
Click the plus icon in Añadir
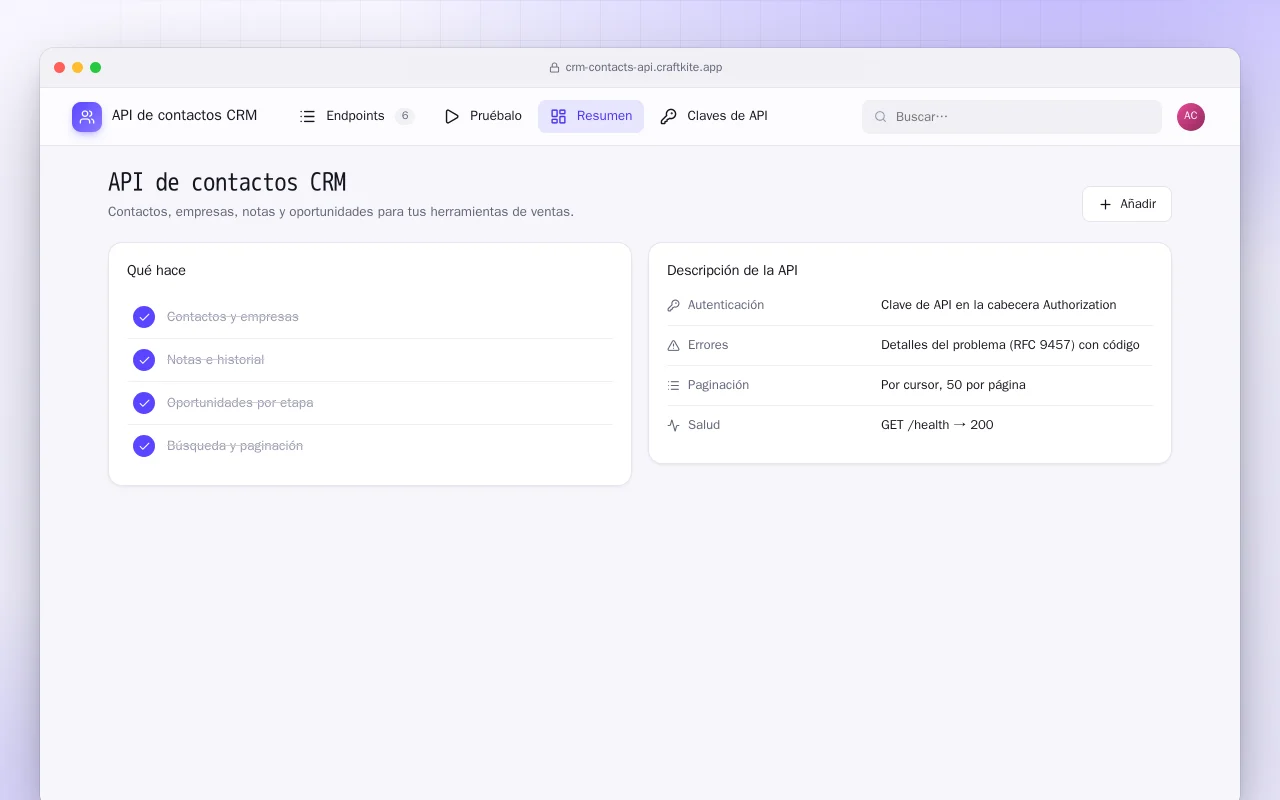pyautogui.click(x=1105, y=204)
